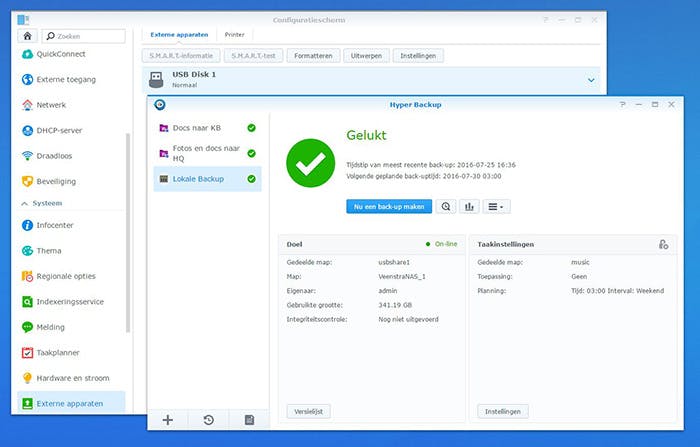Click the task settings lock icon in Taakinstellingen
This screenshot has height=447, width=700.
[663, 244]
